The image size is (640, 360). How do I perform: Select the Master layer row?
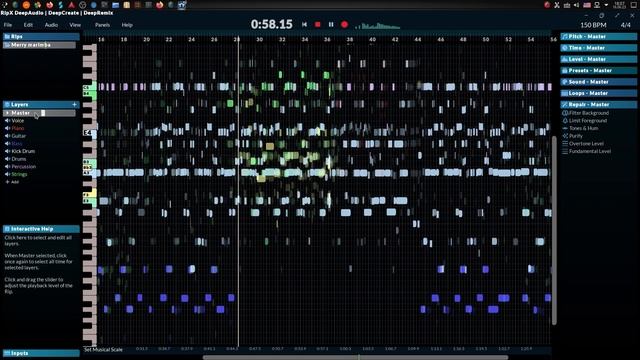click(x=40, y=113)
